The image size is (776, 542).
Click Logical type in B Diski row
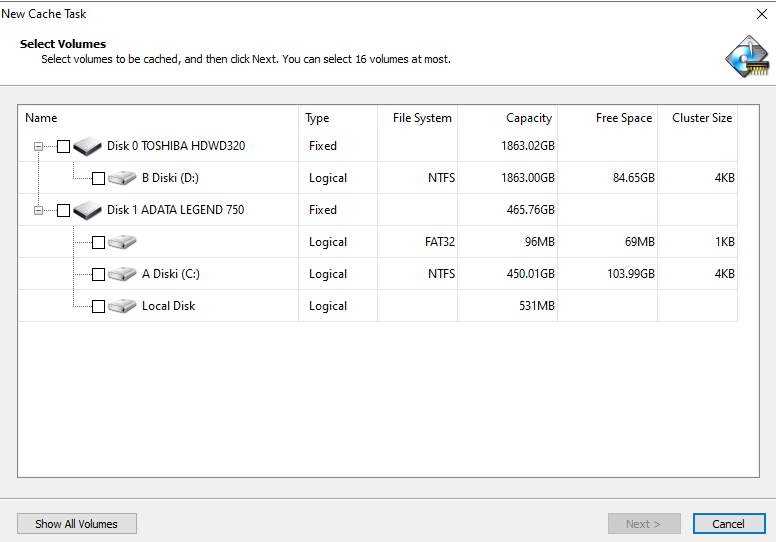pyautogui.click(x=328, y=178)
